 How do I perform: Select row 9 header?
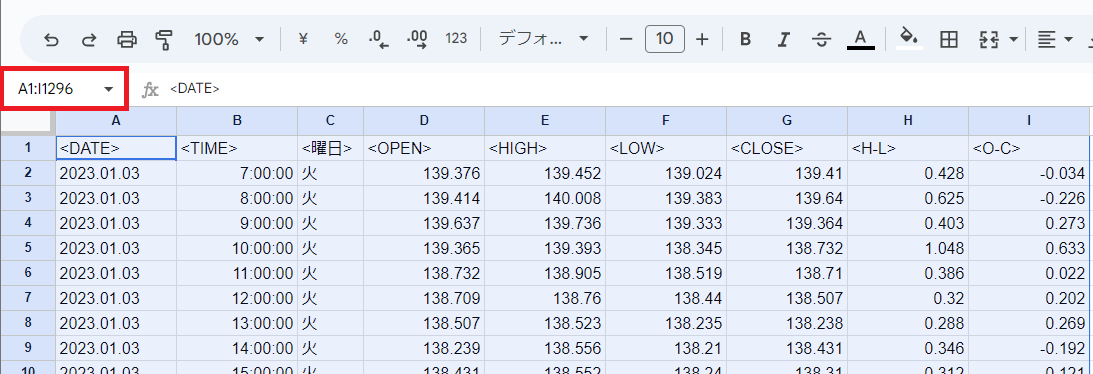28,348
